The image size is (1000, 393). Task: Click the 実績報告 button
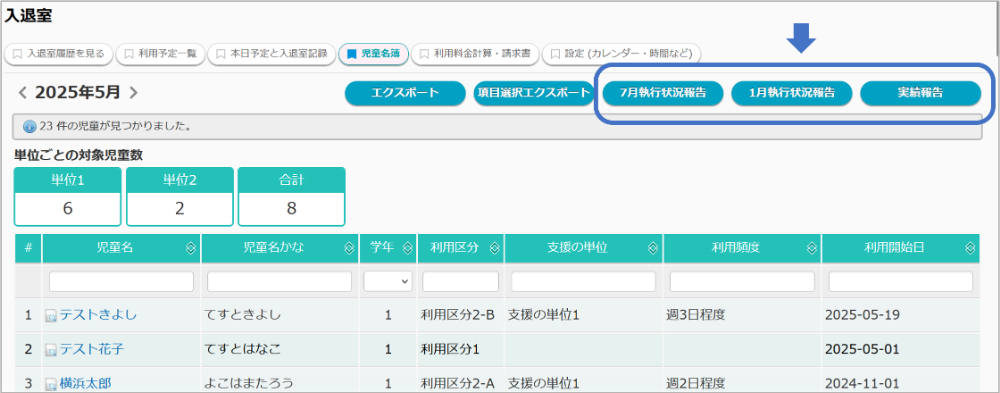pos(921,93)
